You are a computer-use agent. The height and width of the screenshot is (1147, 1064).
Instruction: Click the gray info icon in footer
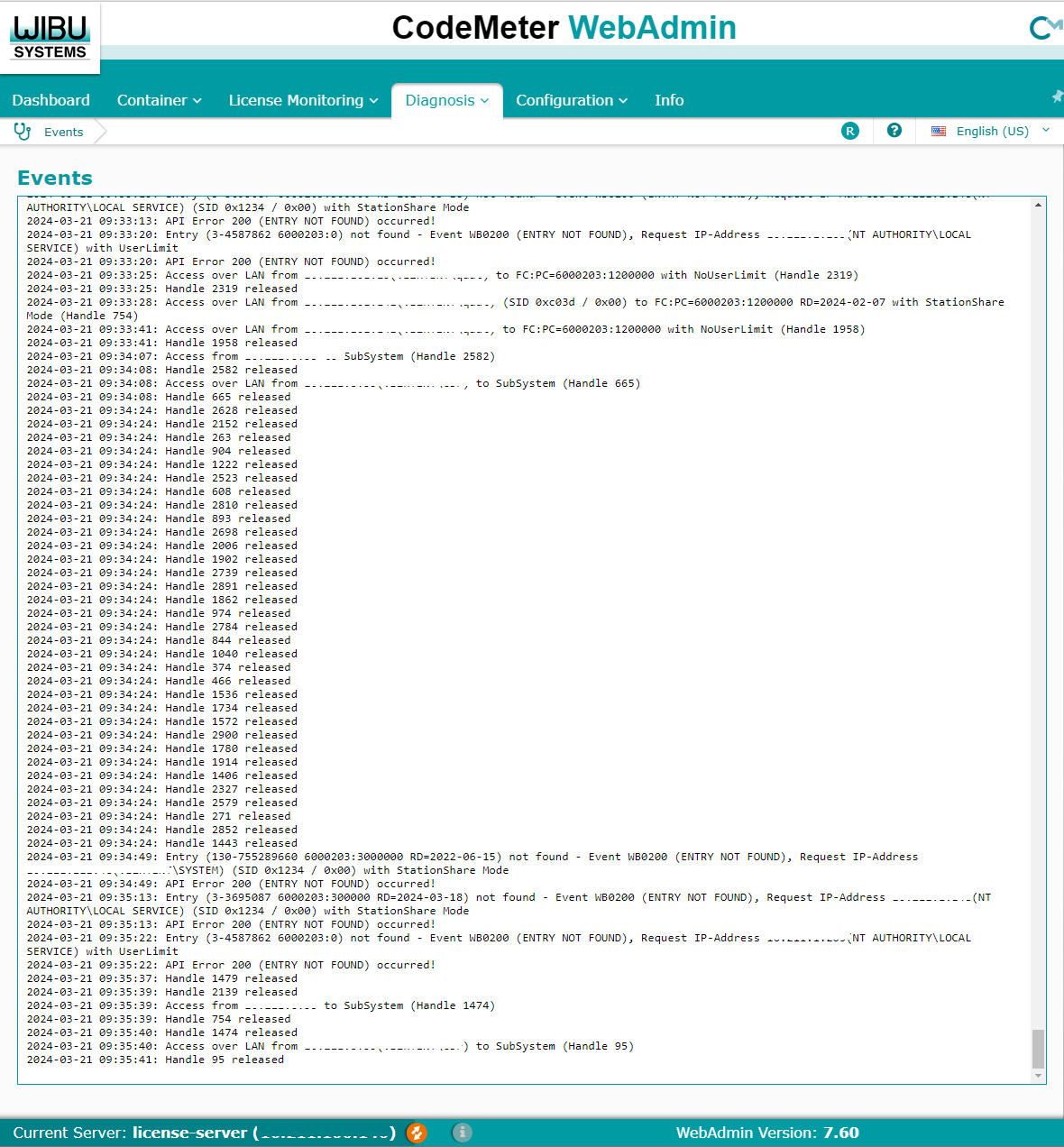click(x=462, y=1133)
